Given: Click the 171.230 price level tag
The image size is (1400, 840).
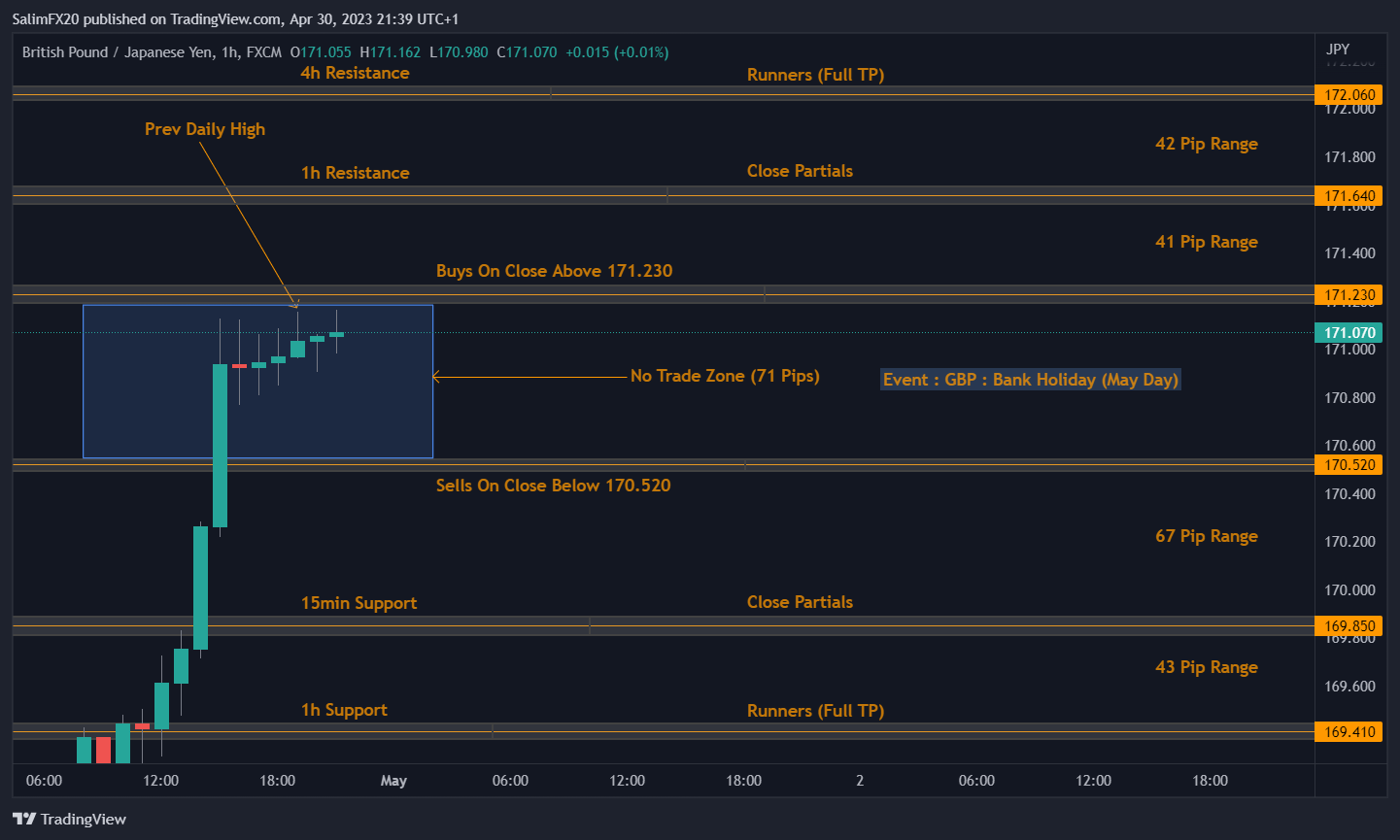Looking at the screenshot, I should tap(1349, 295).
